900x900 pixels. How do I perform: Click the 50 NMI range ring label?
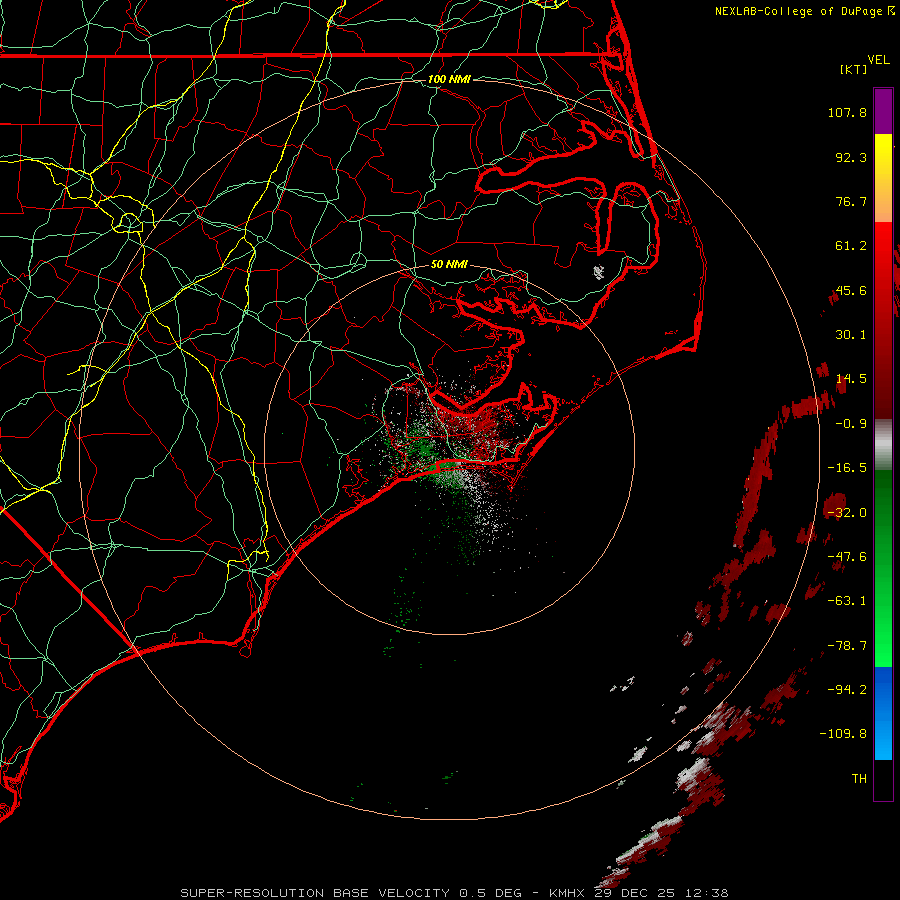click(449, 264)
